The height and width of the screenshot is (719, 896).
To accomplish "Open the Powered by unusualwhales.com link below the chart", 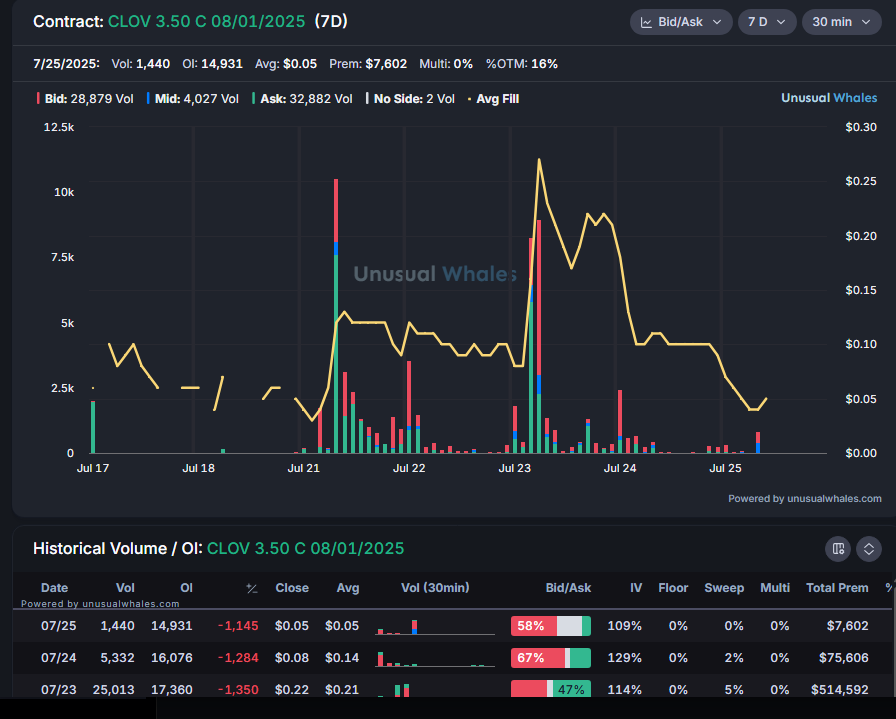I will click(805, 498).
